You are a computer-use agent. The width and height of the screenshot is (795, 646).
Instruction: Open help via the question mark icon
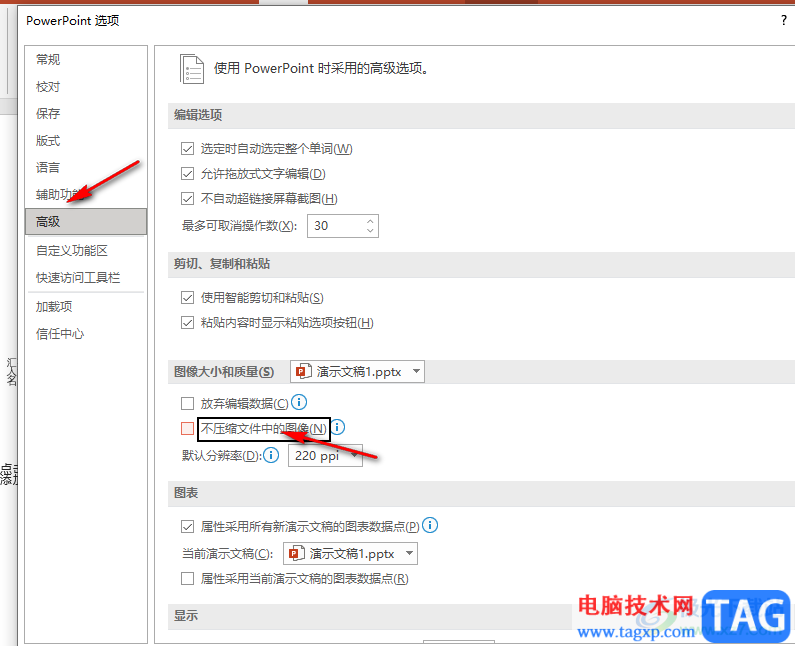click(784, 20)
